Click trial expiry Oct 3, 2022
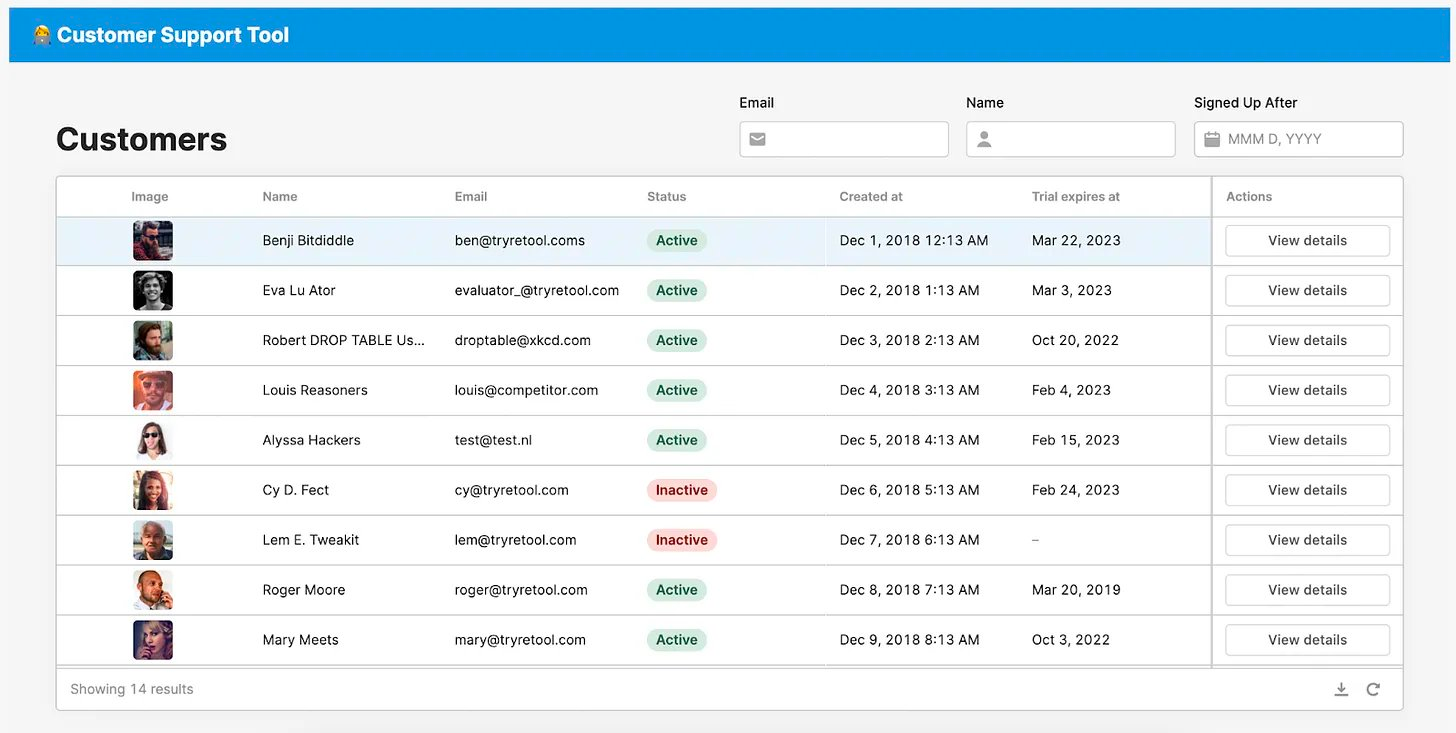 (x=1071, y=641)
